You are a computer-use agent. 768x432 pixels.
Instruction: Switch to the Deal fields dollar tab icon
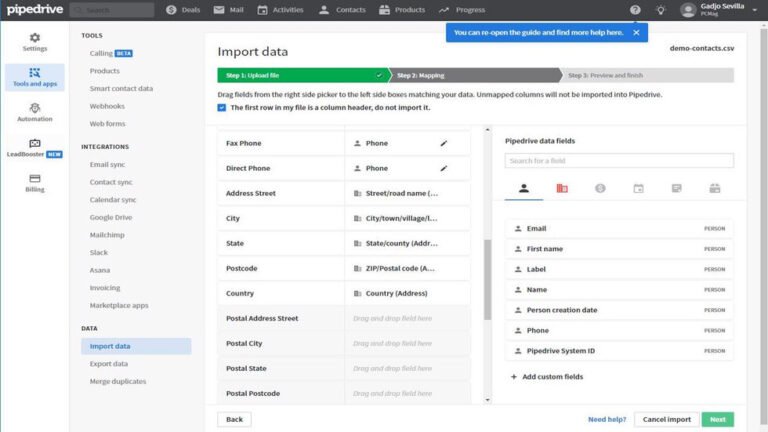600,188
